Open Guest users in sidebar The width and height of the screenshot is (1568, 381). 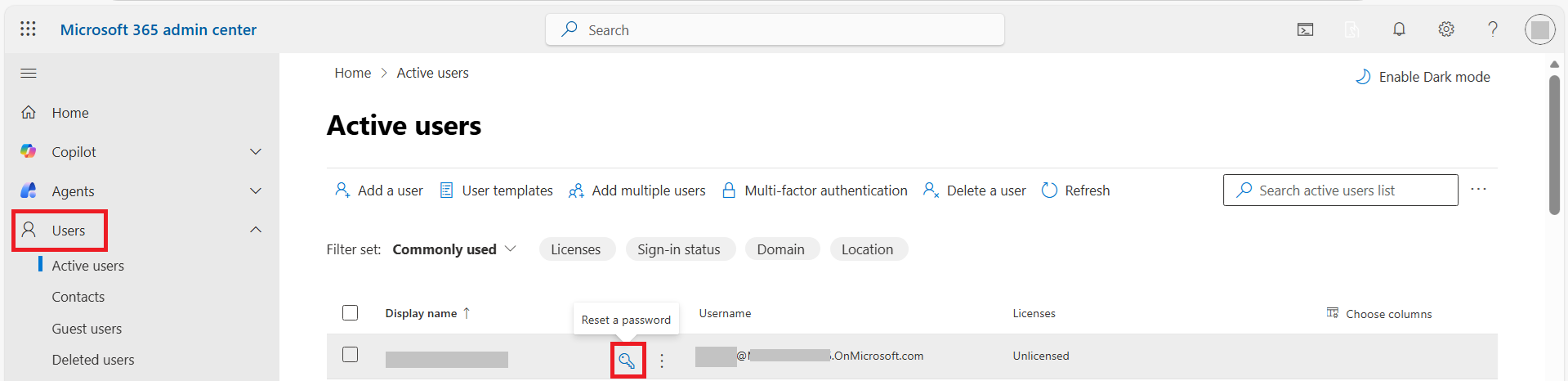tap(87, 329)
